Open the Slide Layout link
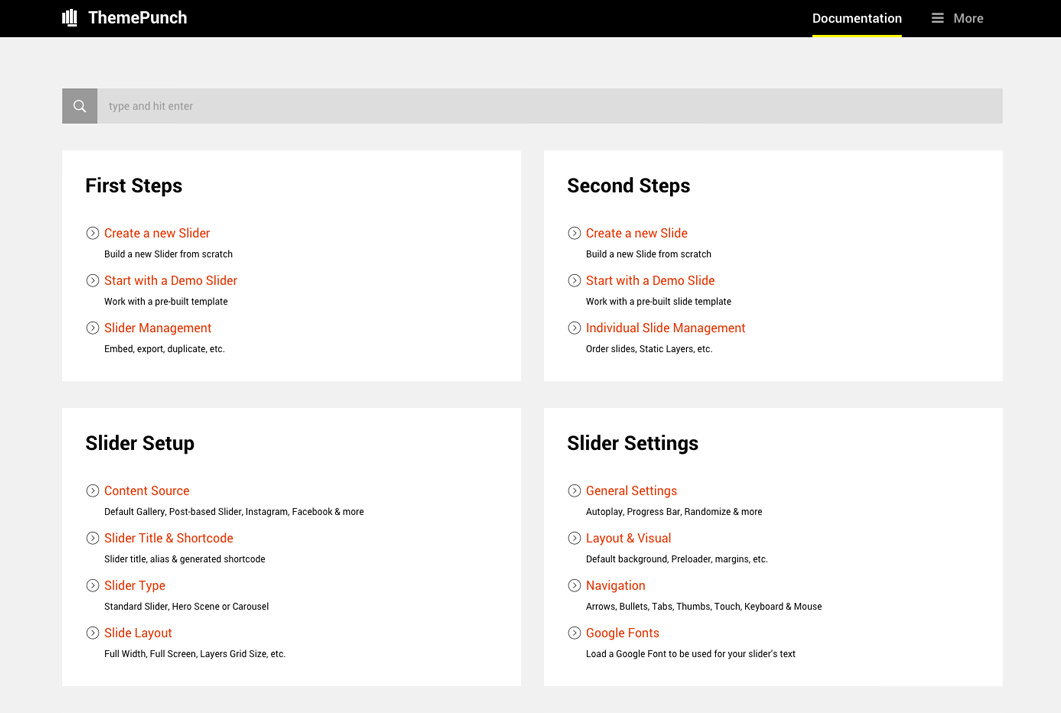This screenshot has width=1061, height=713. pyautogui.click(x=138, y=633)
